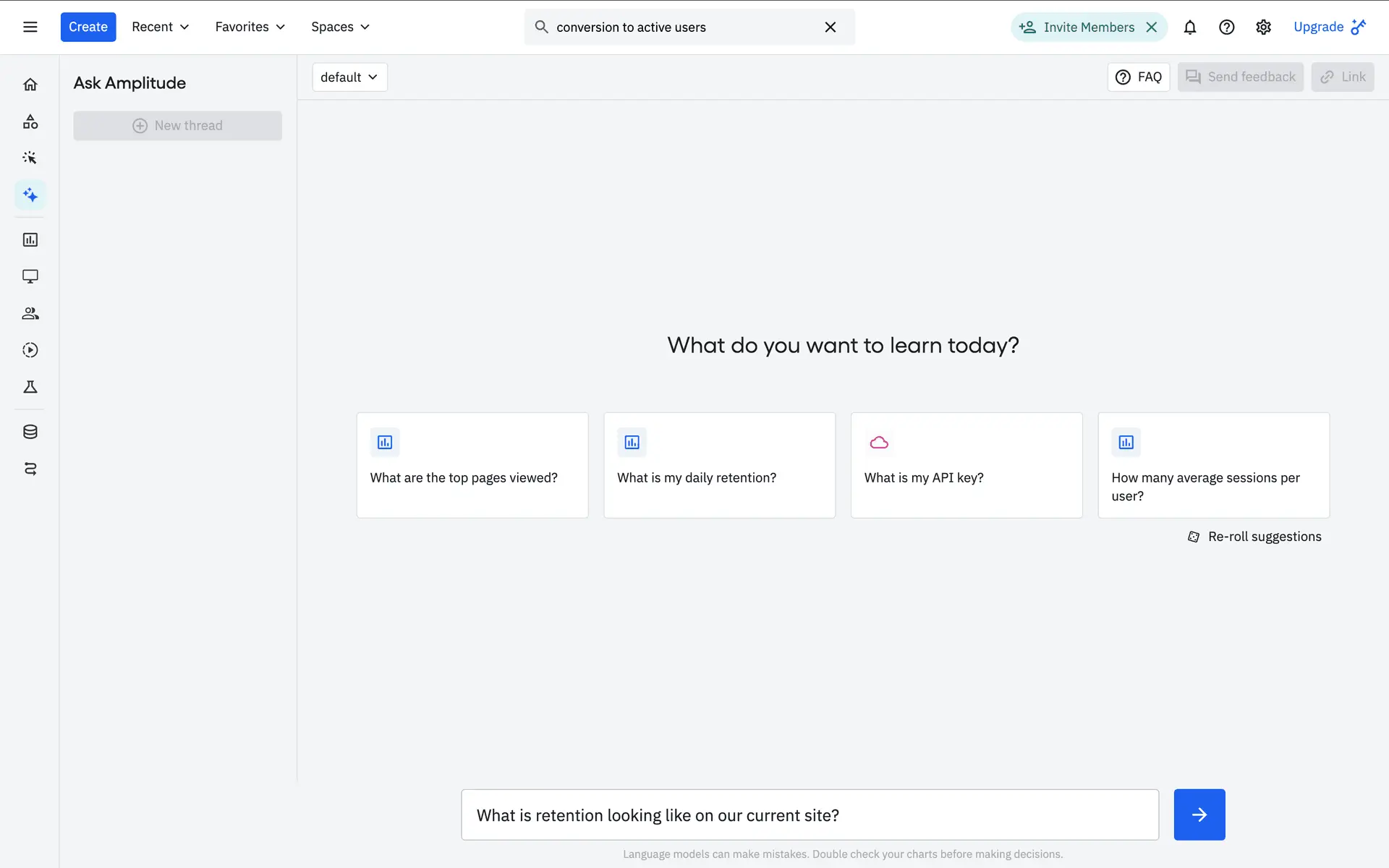Click Re-roll suggestions
The image size is (1389, 868).
tap(1254, 537)
